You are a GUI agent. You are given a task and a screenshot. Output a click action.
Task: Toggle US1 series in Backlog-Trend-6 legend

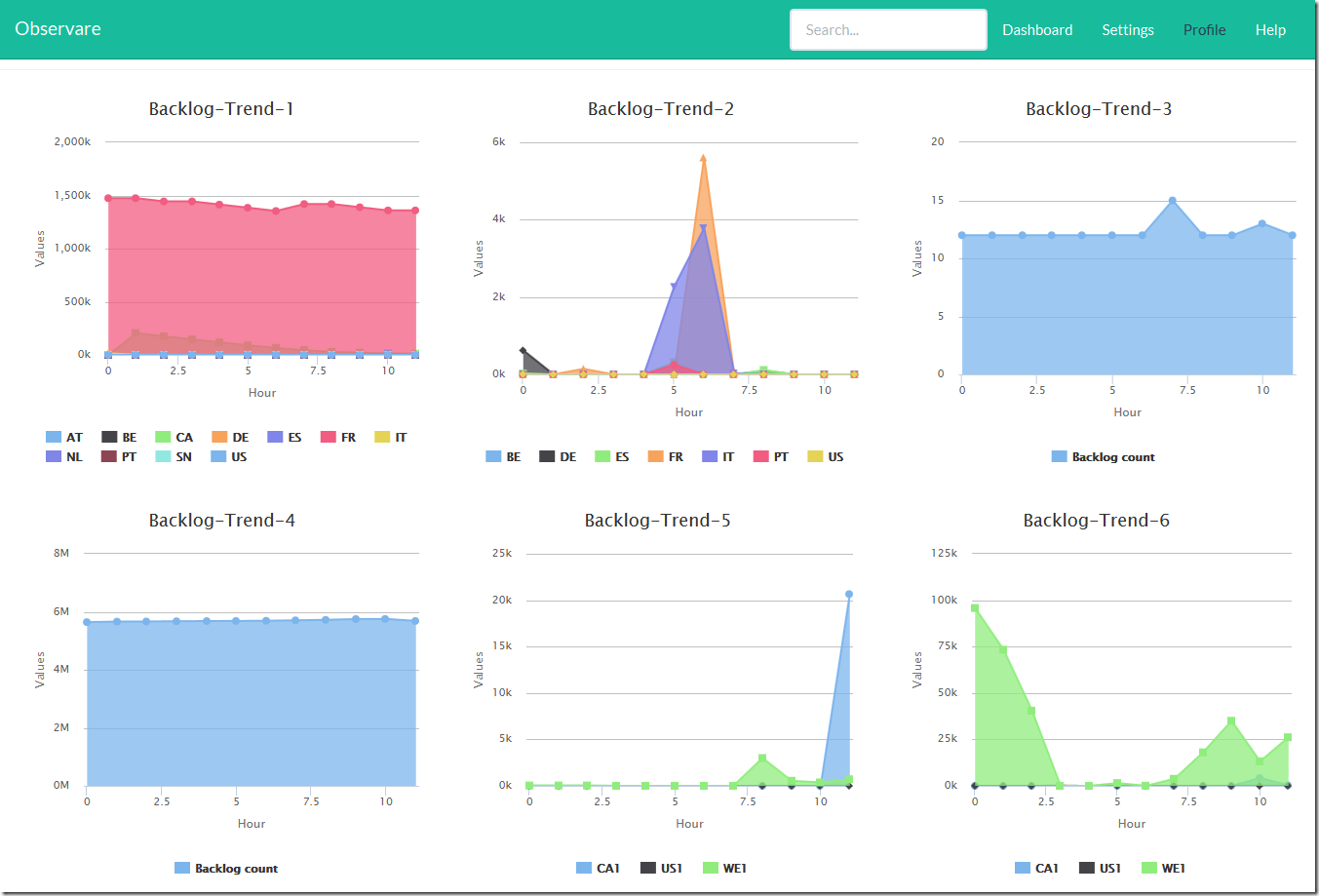pyautogui.click(x=1101, y=869)
